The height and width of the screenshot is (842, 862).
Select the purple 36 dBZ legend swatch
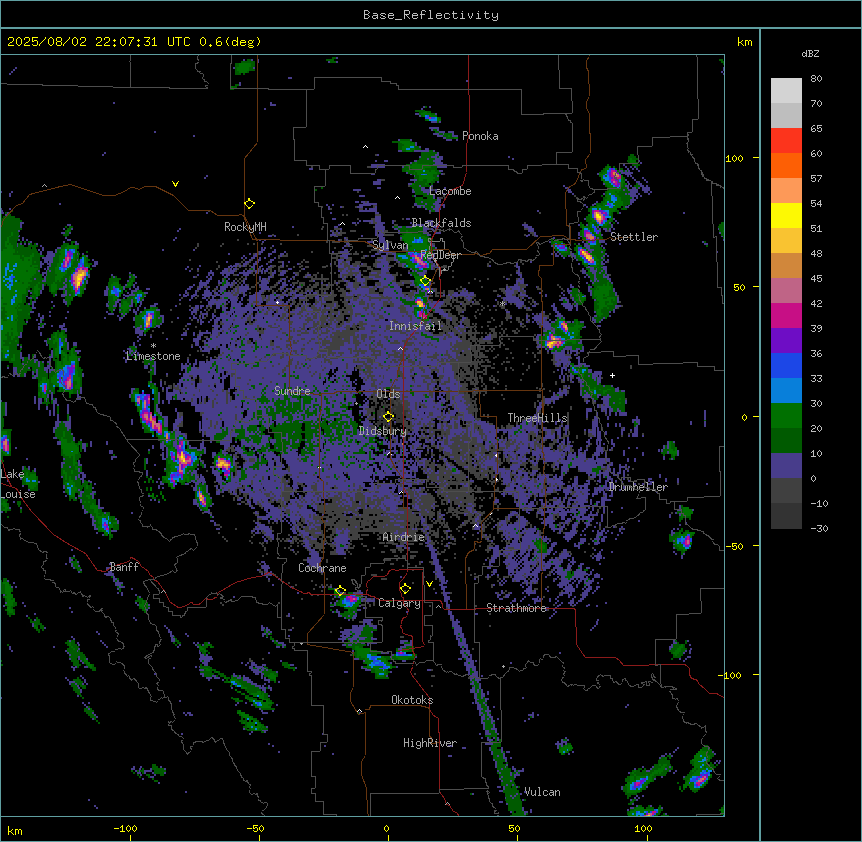click(x=786, y=341)
